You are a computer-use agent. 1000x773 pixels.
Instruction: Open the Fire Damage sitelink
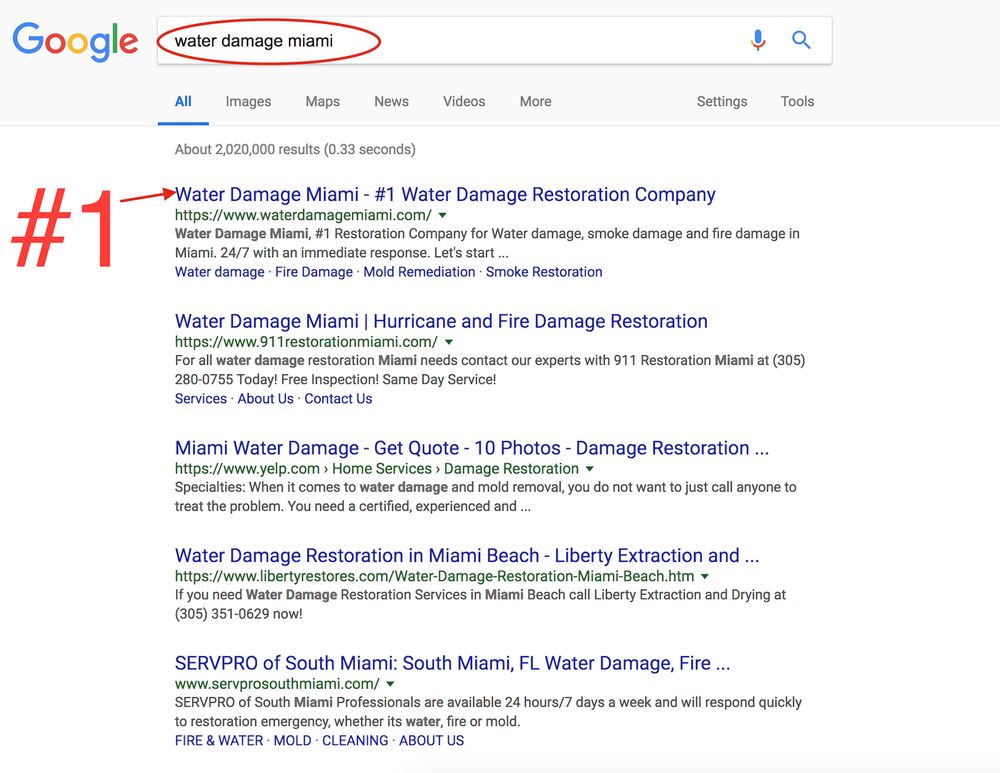(314, 272)
